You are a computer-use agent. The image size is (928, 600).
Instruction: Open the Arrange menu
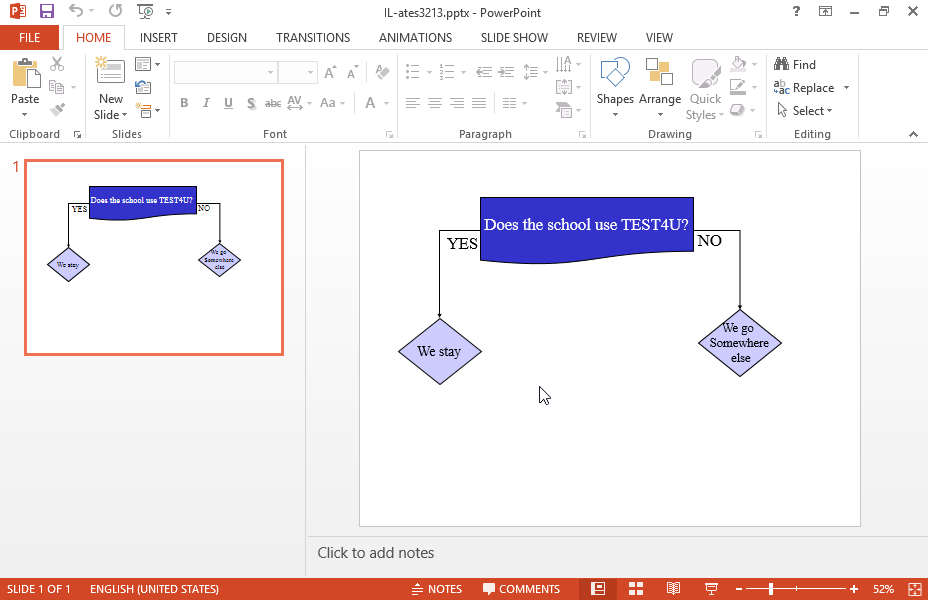(x=660, y=87)
